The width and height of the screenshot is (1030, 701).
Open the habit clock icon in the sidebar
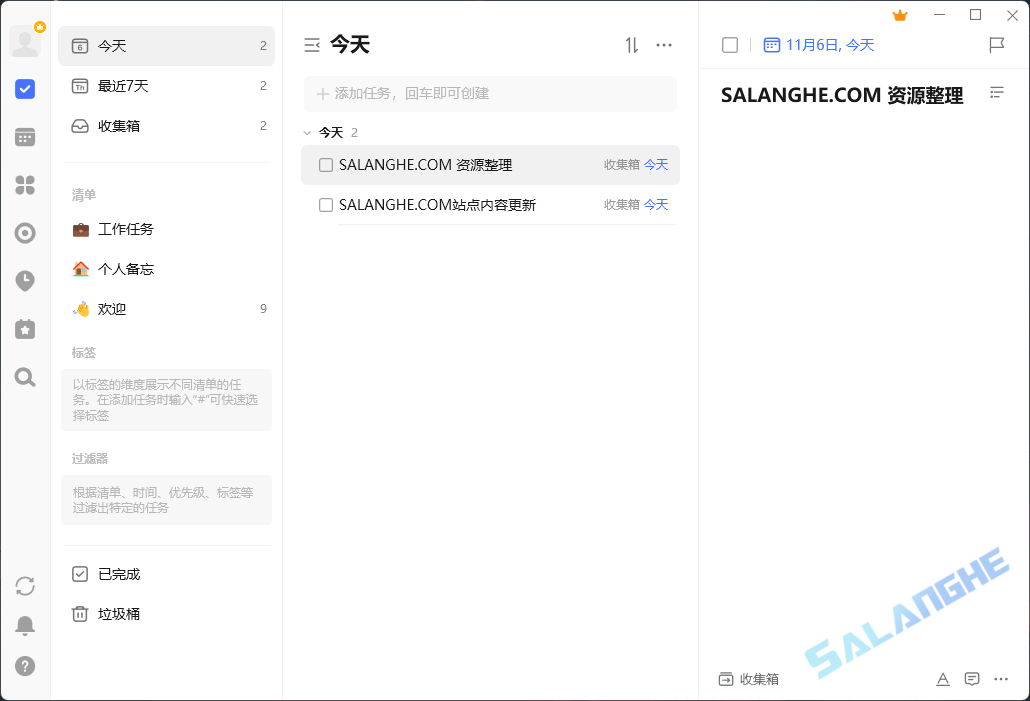[25, 281]
